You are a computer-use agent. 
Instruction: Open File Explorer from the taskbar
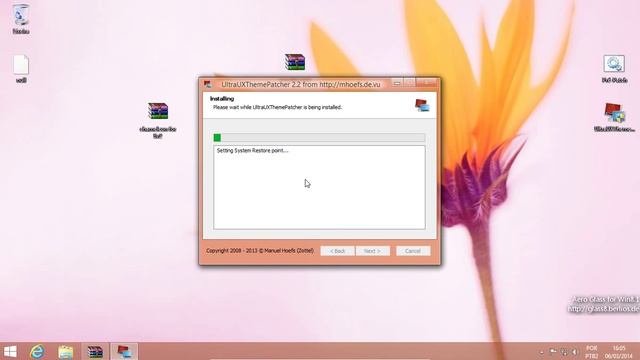click(66, 352)
